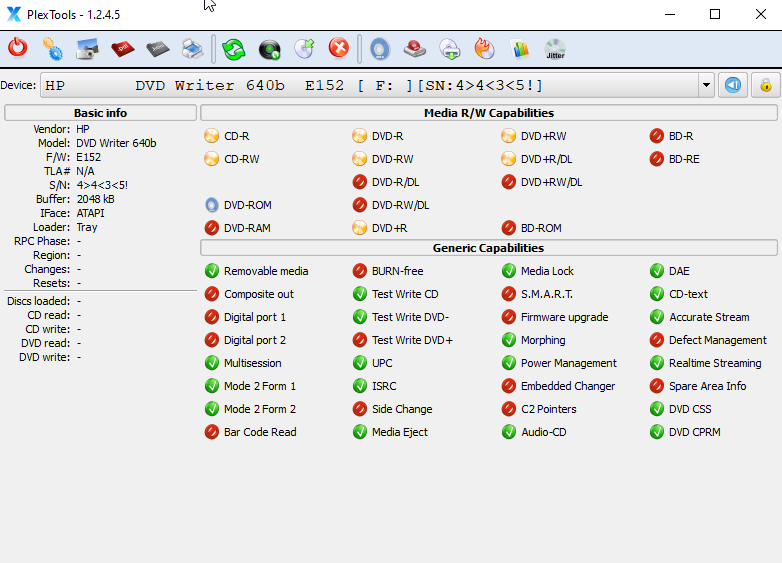Click the screenshot camera picture icon
The height and width of the screenshot is (563, 782).
tap(87, 49)
